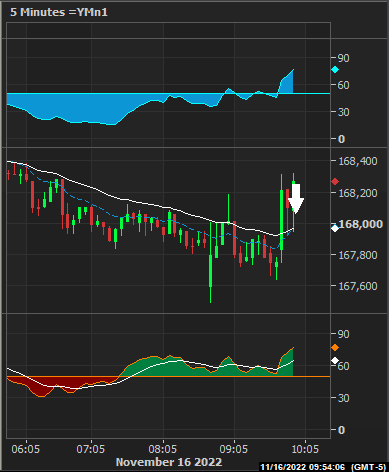Image resolution: width=389 pixels, height=472 pixels.
Task: Click the 90 label on bottom indicator axis
Action: (x=344, y=334)
